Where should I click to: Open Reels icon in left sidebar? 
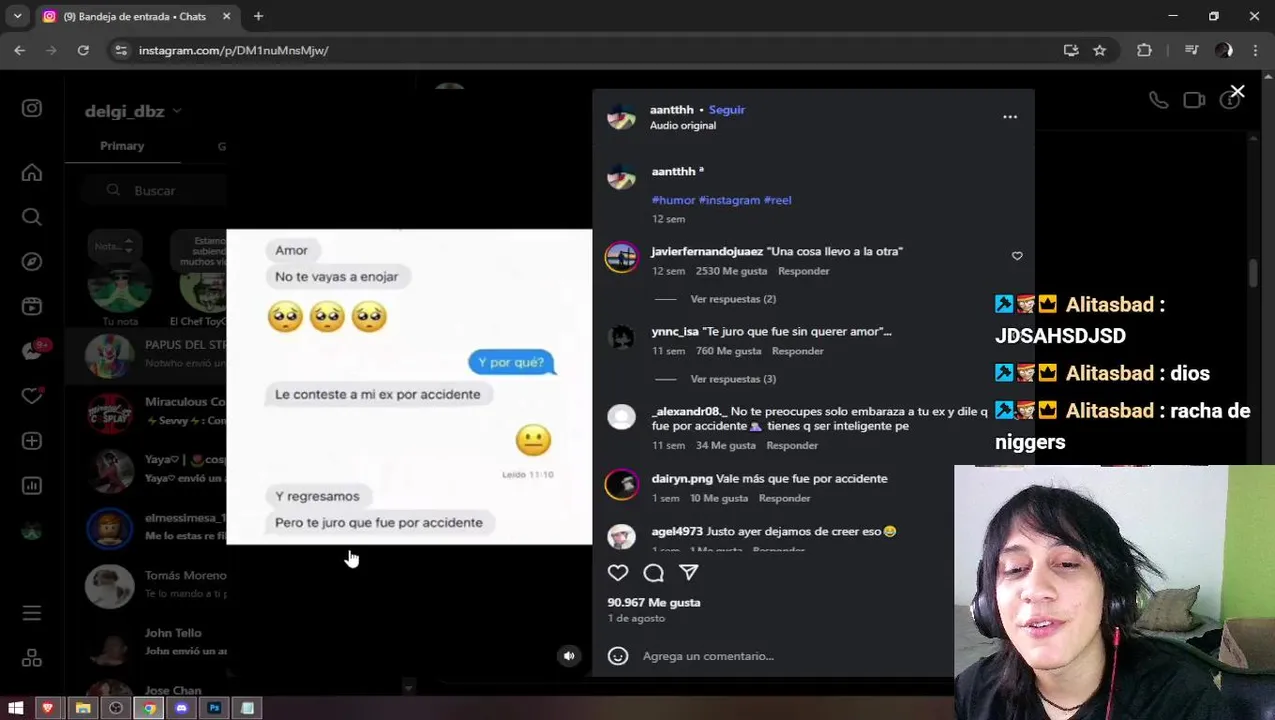[x=32, y=307]
